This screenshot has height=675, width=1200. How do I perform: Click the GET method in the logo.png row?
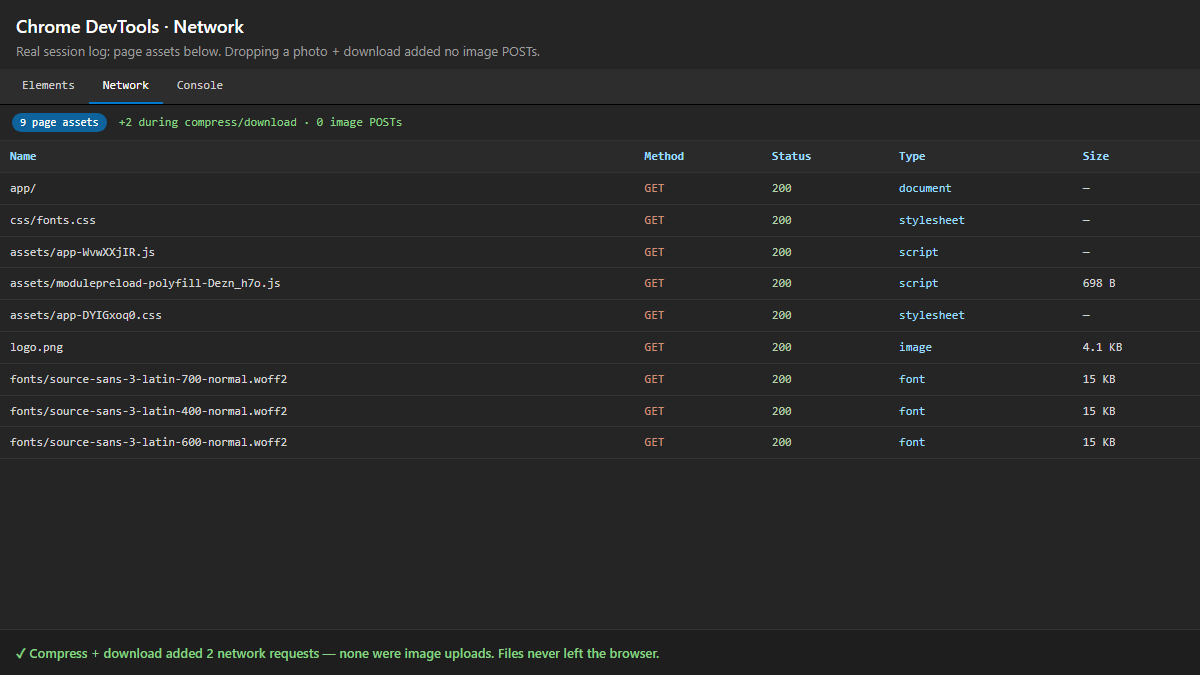[654, 347]
